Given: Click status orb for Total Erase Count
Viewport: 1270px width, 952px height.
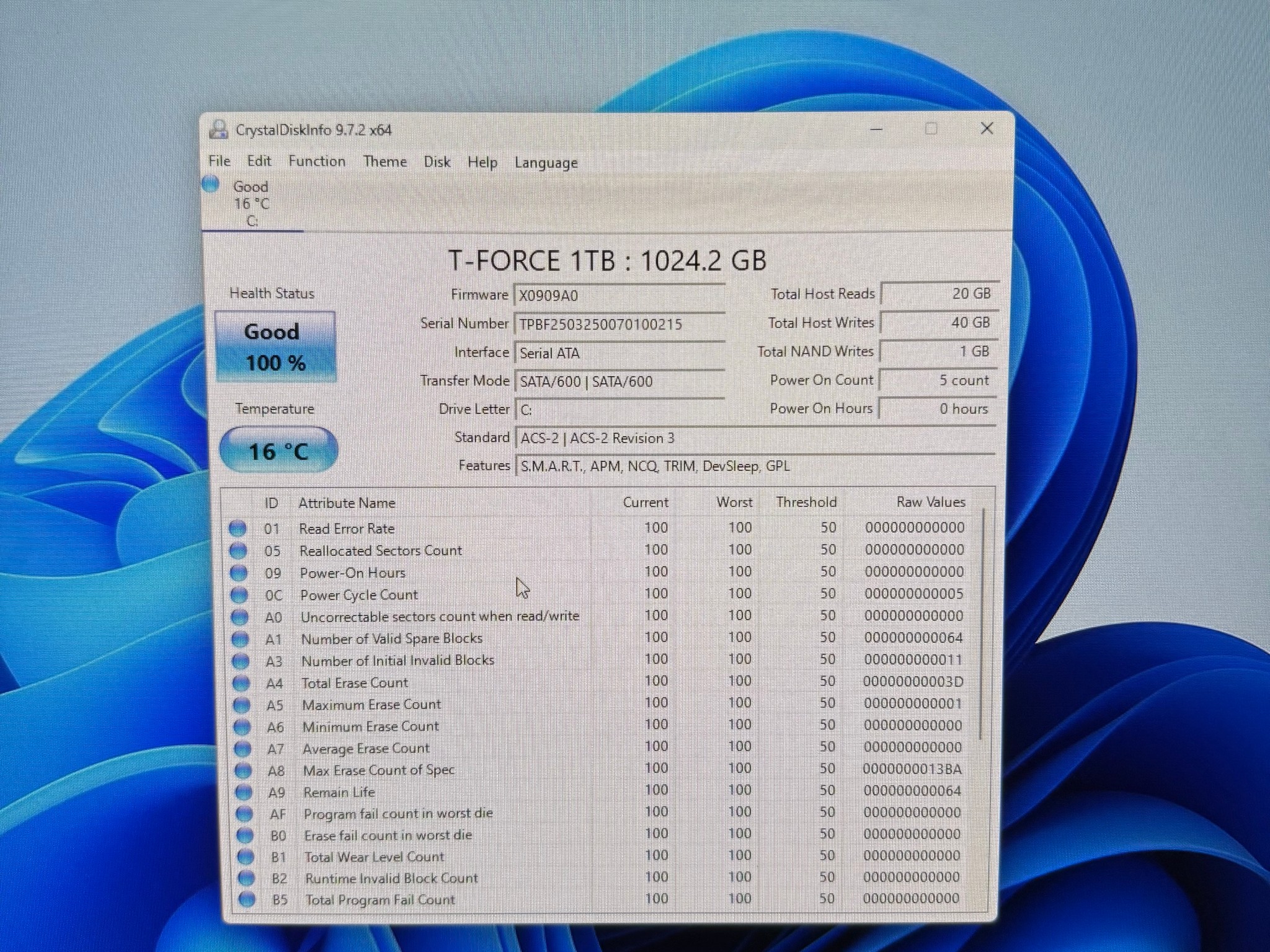Looking at the screenshot, I should pos(241,683).
